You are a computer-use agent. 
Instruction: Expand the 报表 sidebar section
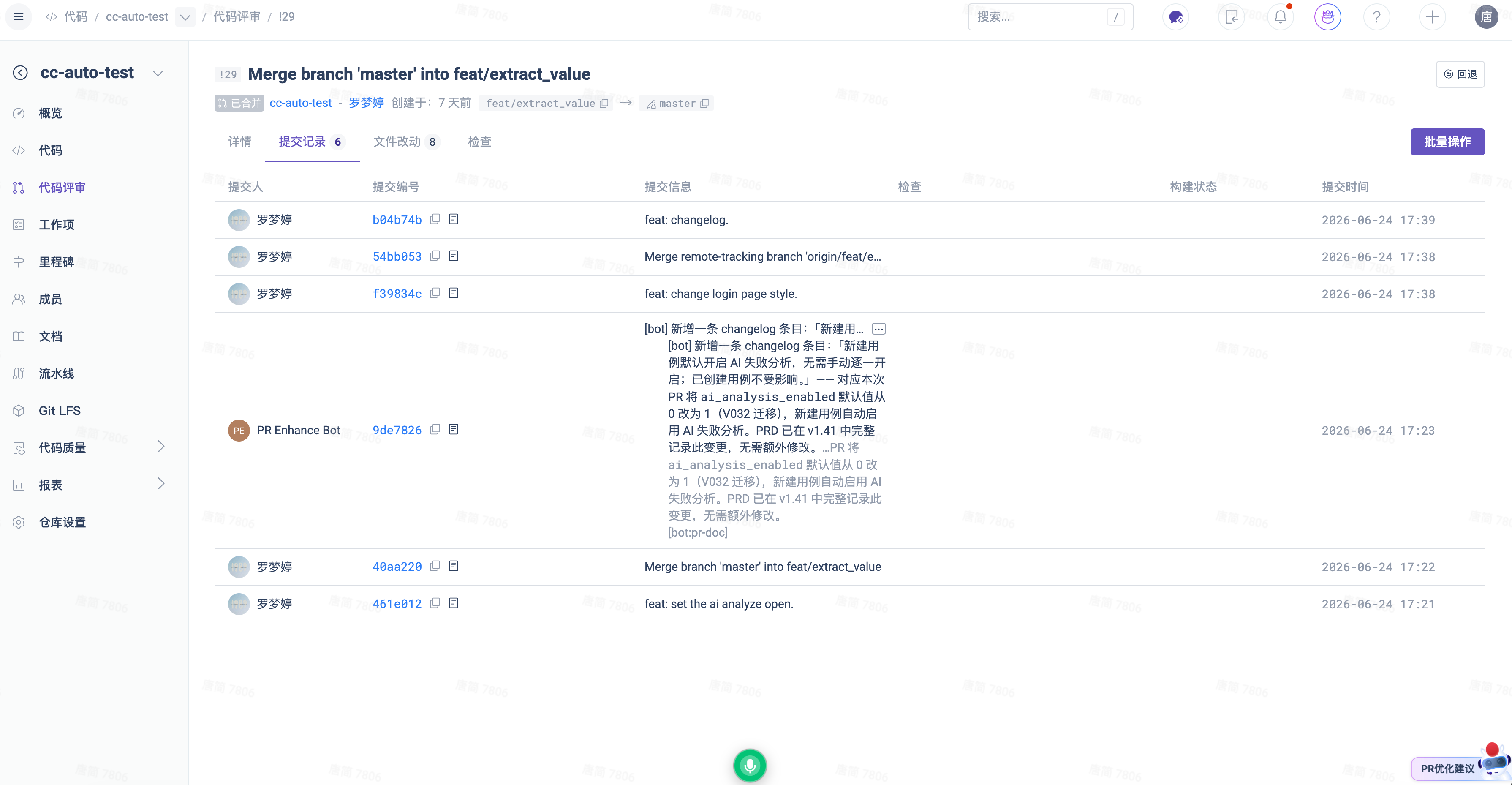[161, 484]
